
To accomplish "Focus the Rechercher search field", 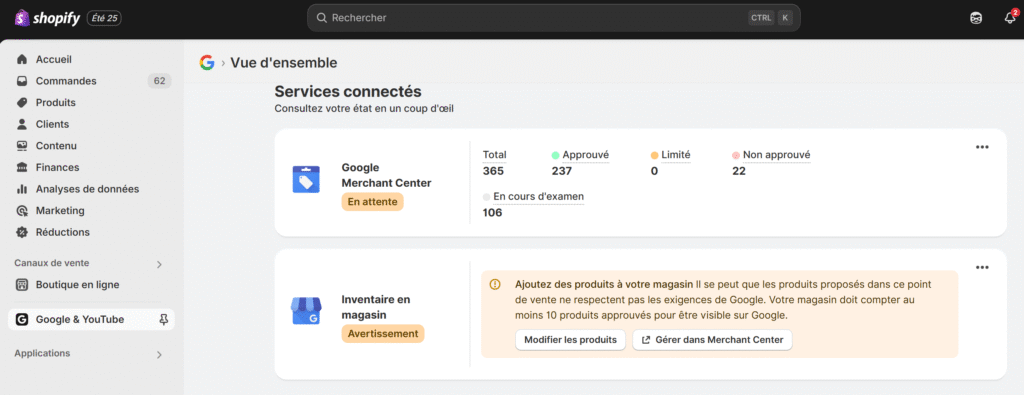I will click(x=553, y=18).
